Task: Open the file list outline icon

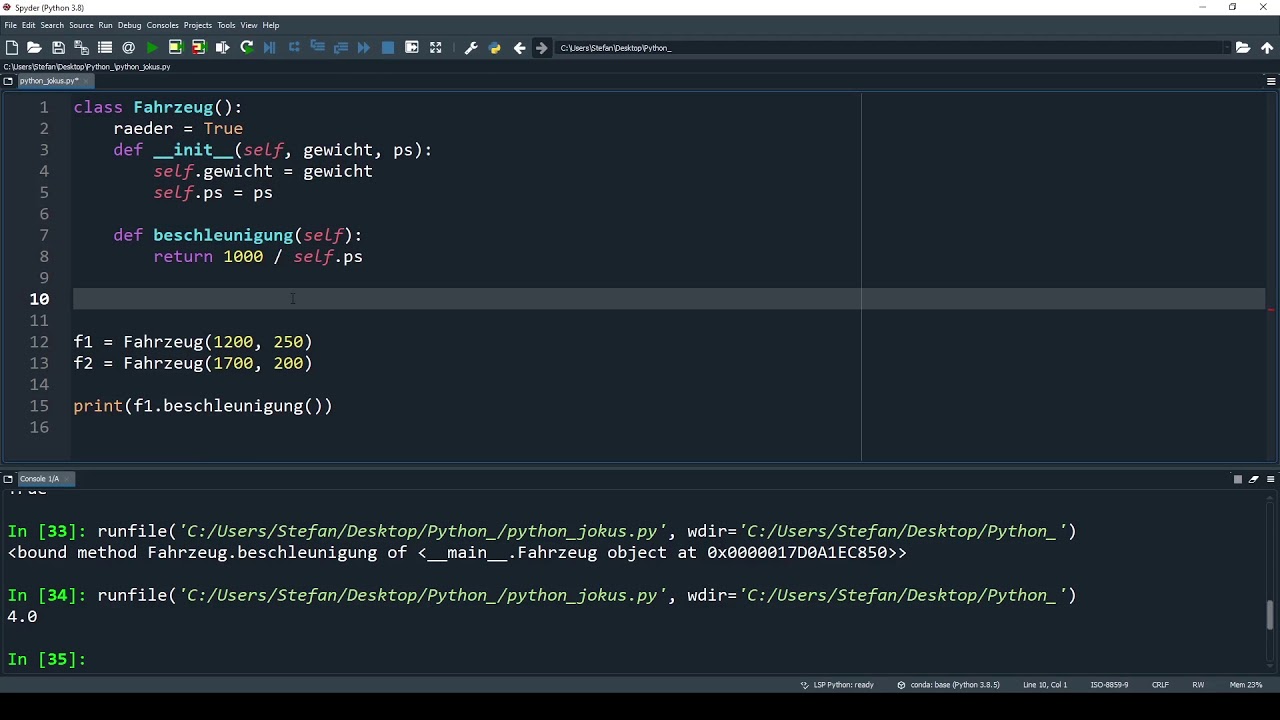Action: (x=105, y=48)
